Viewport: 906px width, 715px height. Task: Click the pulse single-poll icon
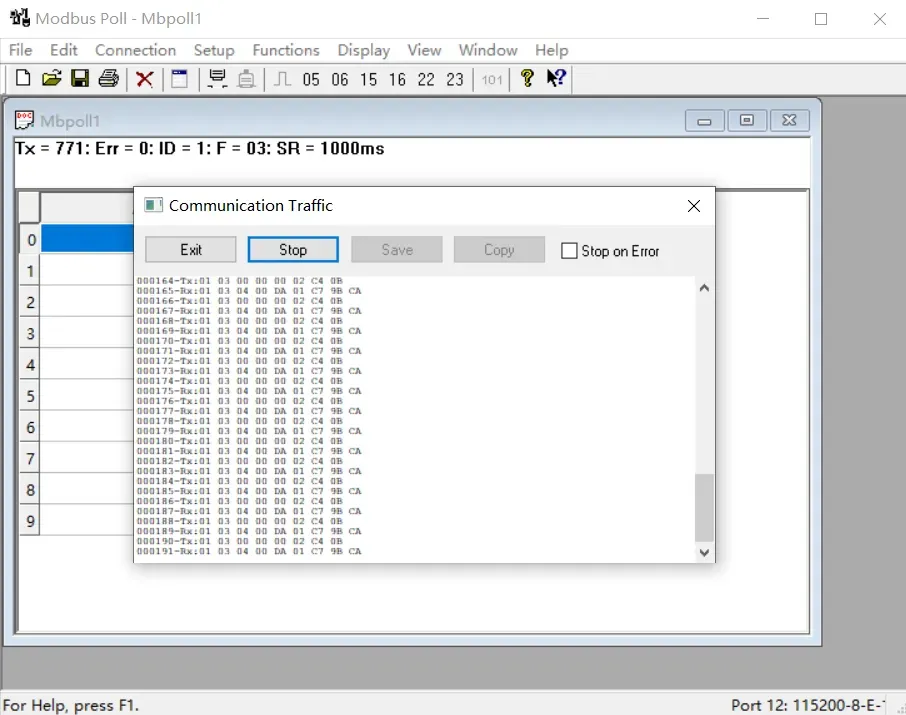[282, 79]
